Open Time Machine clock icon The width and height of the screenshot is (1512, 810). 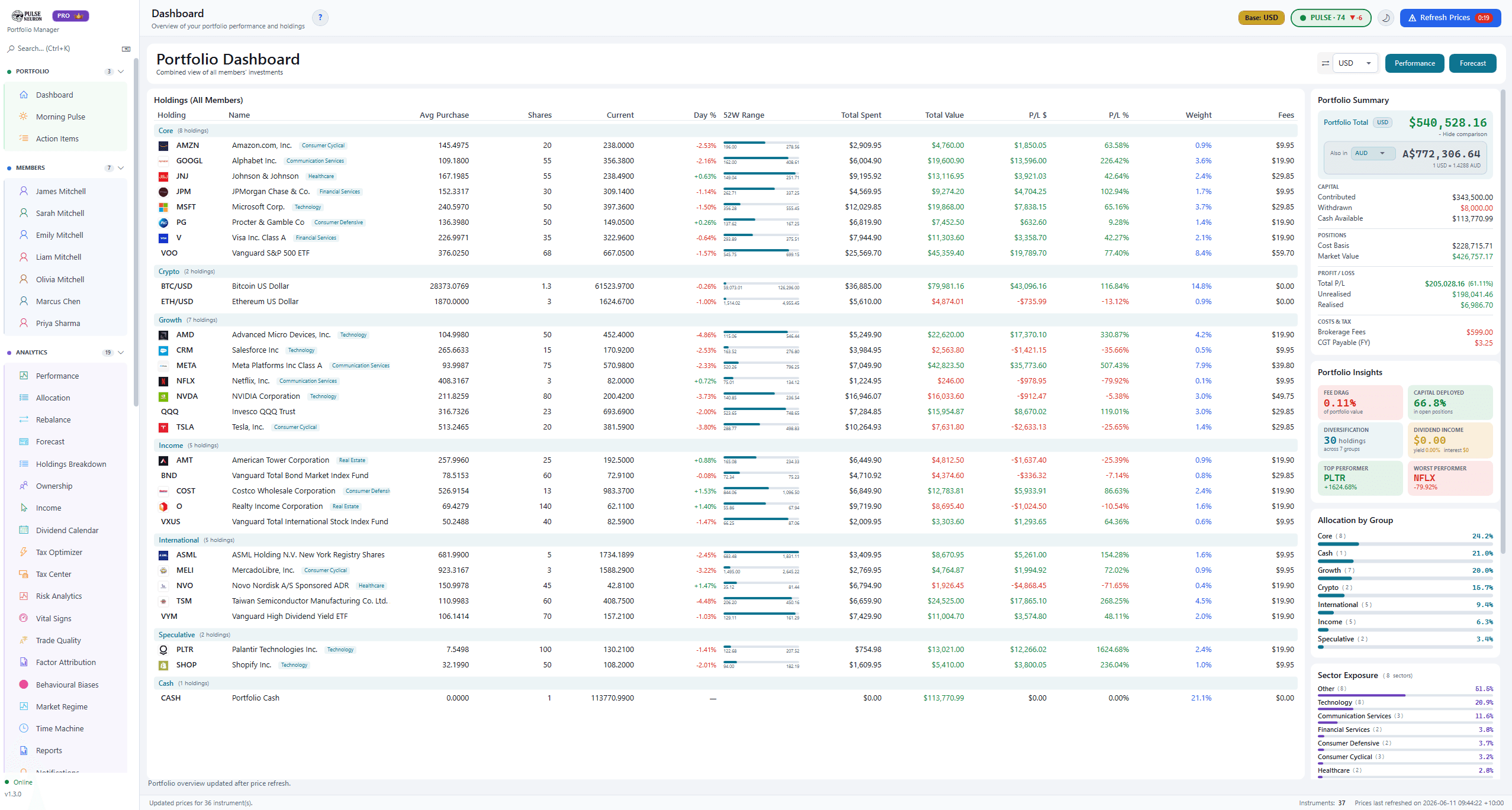(24, 728)
